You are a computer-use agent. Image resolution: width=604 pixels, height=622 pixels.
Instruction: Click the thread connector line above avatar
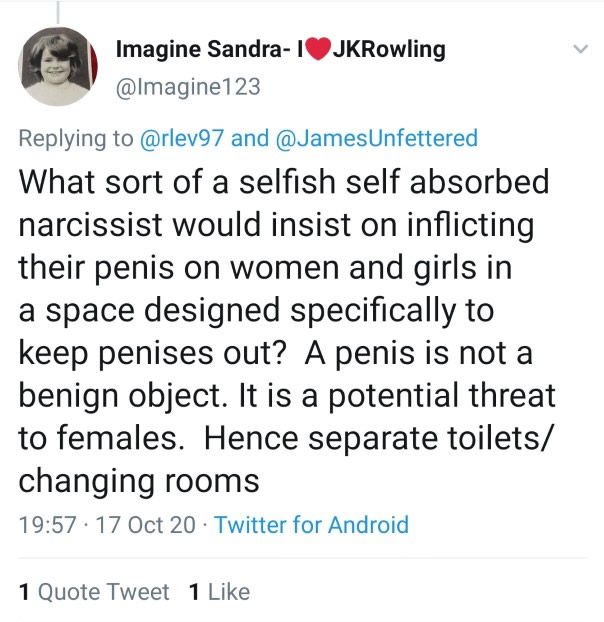click(x=59, y=10)
